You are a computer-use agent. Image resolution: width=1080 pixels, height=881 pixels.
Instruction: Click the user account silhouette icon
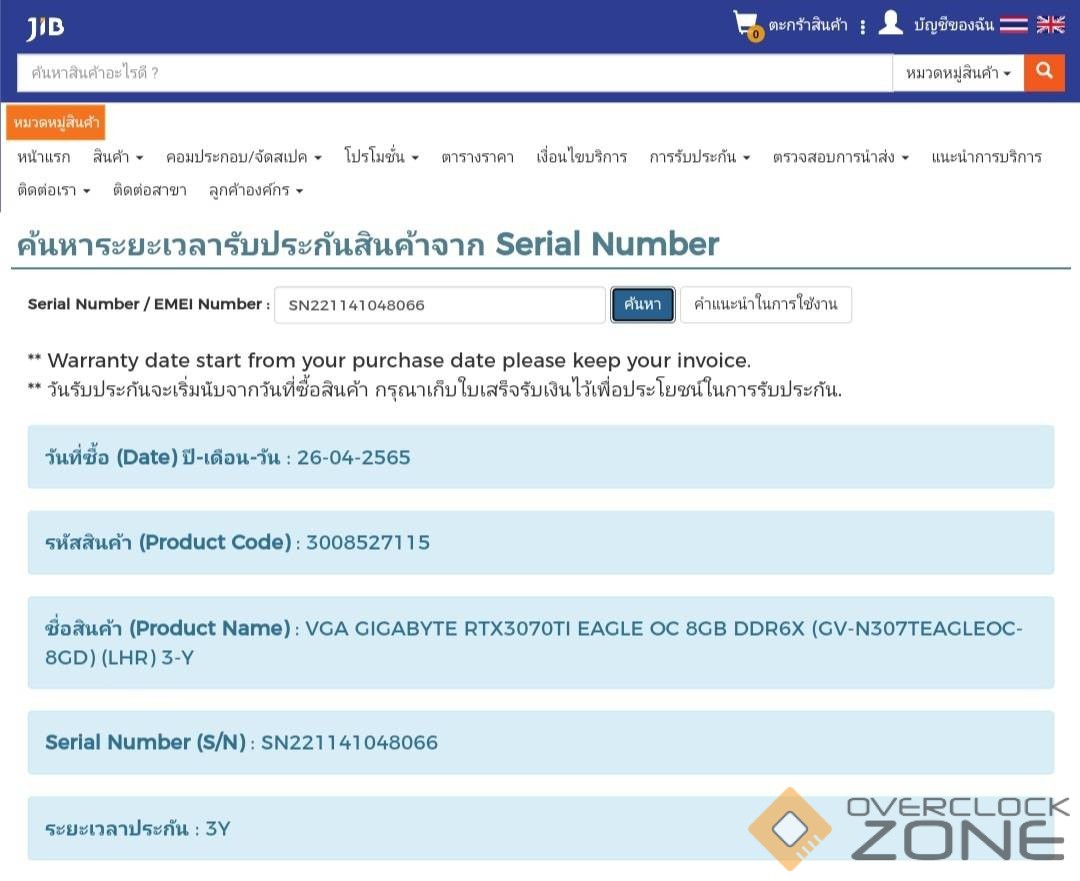pos(891,23)
